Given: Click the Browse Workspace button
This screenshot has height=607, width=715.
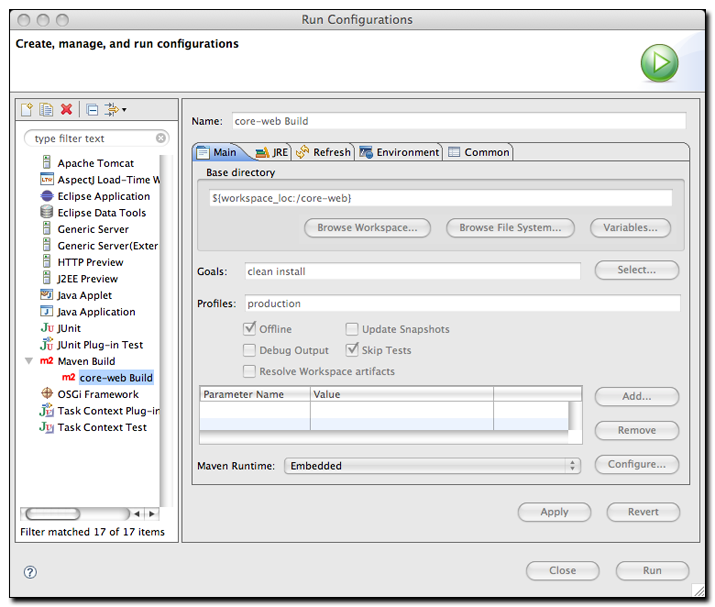Looking at the screenshot, I should (x=367, y=228).
